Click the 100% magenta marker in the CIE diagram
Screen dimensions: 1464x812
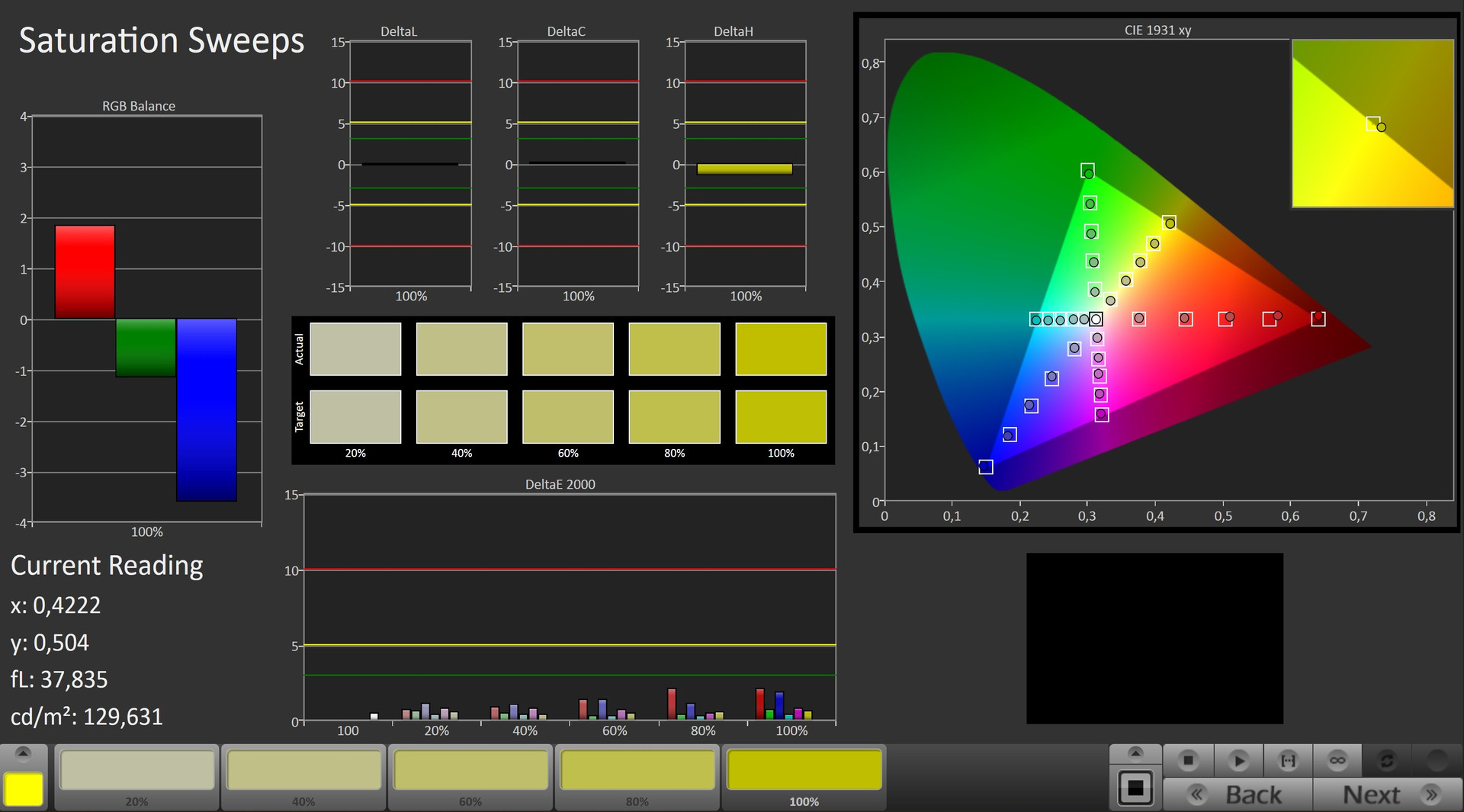coord(1102,415)
